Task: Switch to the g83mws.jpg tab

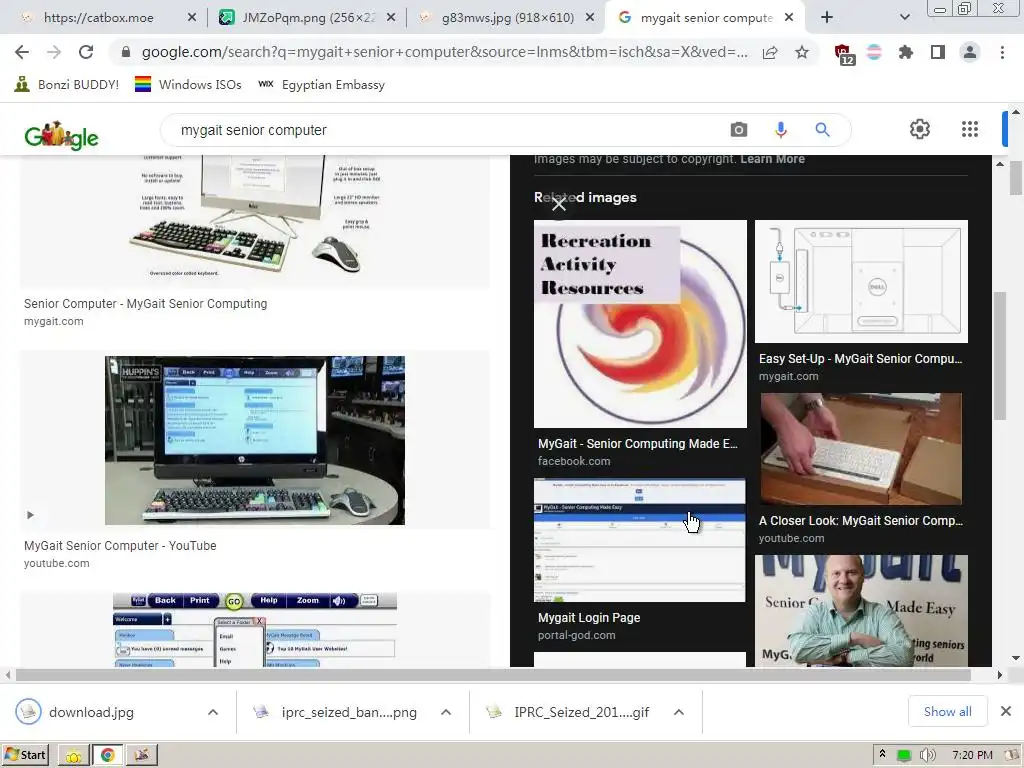Action: coord(506,18)
